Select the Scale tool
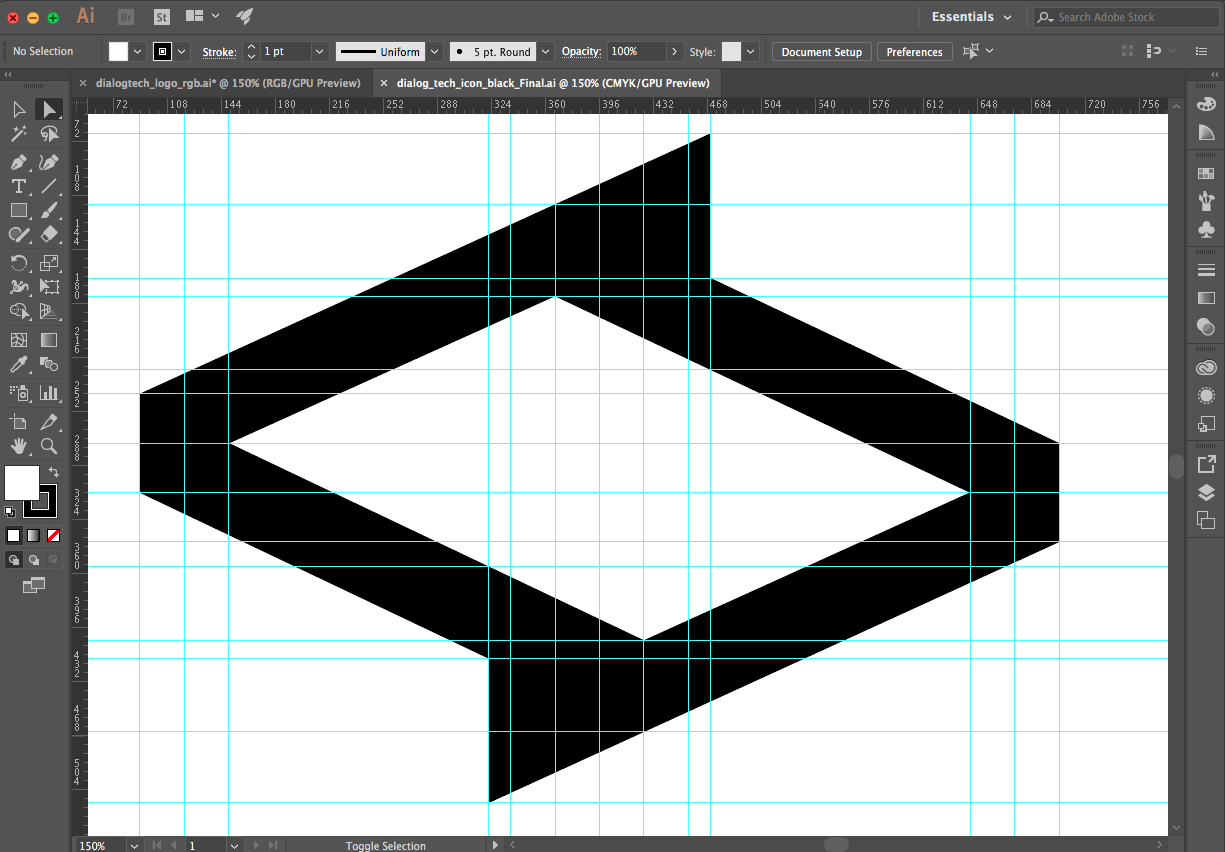 pos(48,263)
